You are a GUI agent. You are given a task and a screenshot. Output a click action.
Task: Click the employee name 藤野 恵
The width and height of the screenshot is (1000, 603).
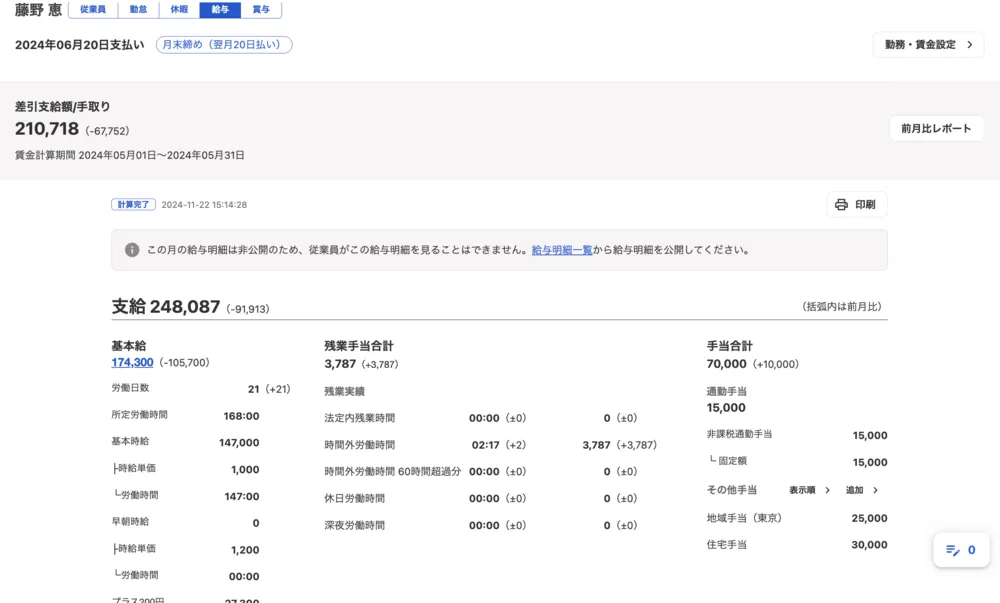pyautogui.click(x=38, y=10)
